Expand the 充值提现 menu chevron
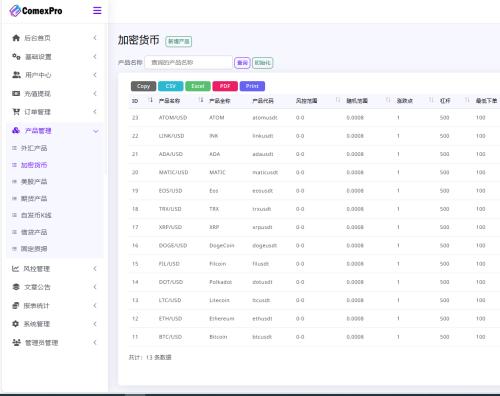Screen dimensions: 500x396 tap(95, 94)
